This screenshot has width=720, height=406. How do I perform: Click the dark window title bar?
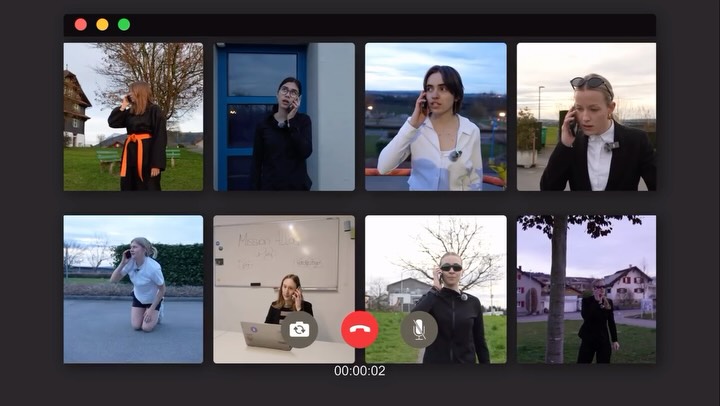[x=380, y=24]
